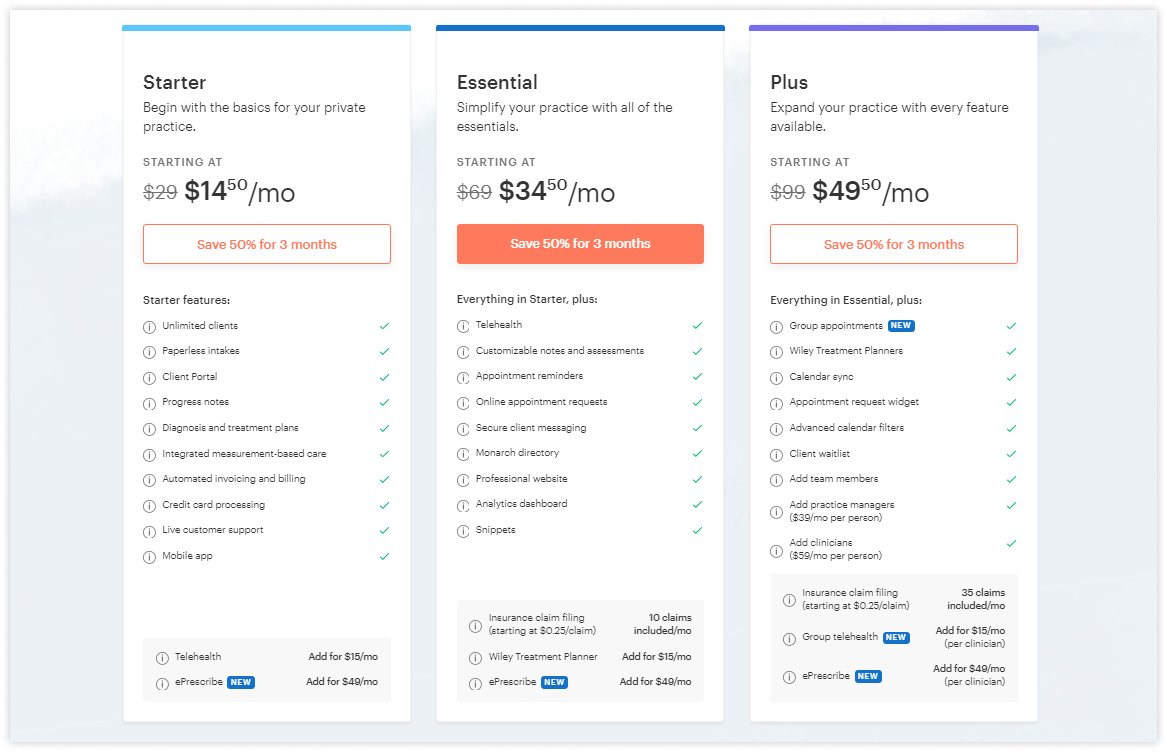Select Essential plan Save 50% button
The height and width of the screenshot is (752, 1167).
tap(580, 244)
